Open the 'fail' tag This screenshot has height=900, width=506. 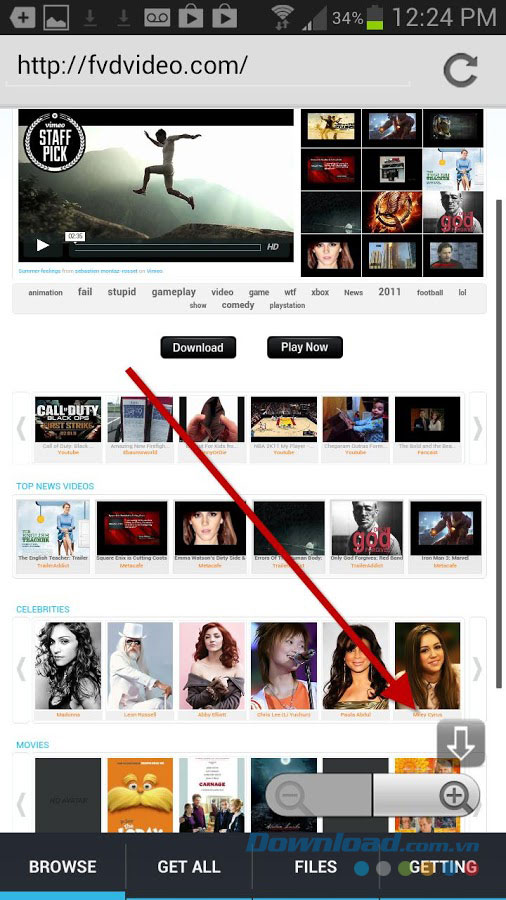[x=85, y=292]
